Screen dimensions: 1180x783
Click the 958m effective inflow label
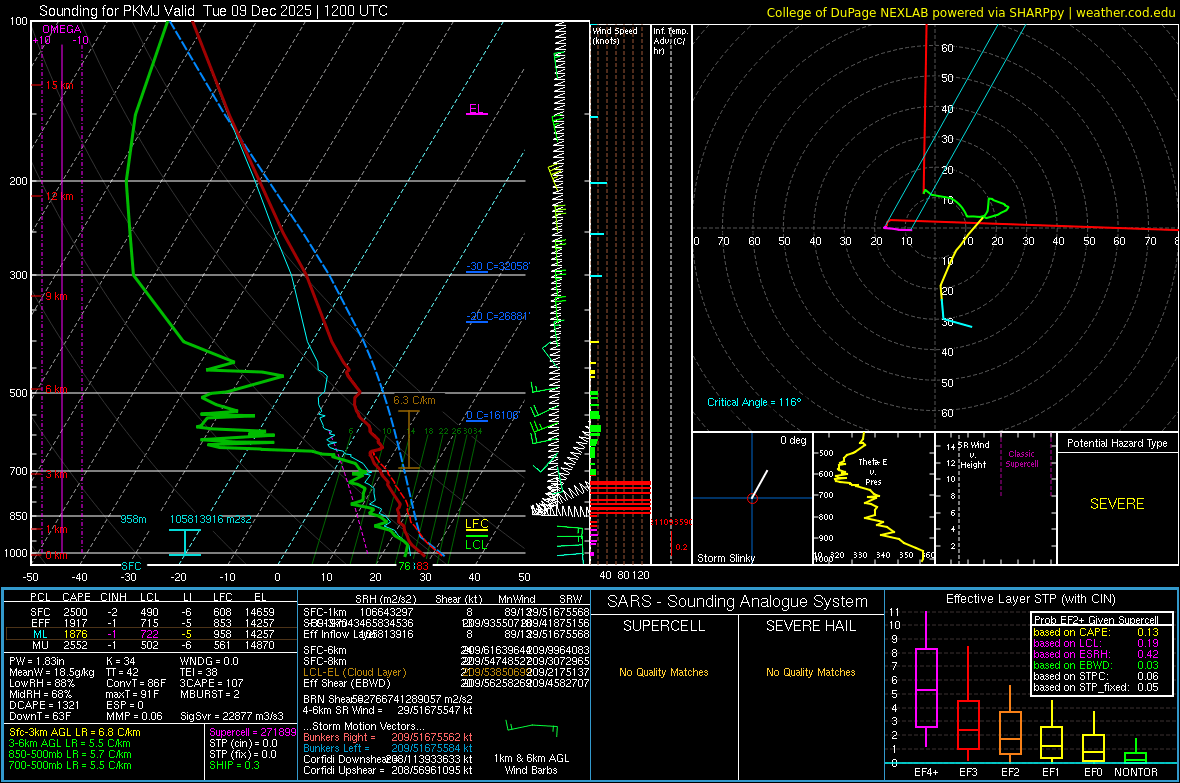[x=133, y=519]
